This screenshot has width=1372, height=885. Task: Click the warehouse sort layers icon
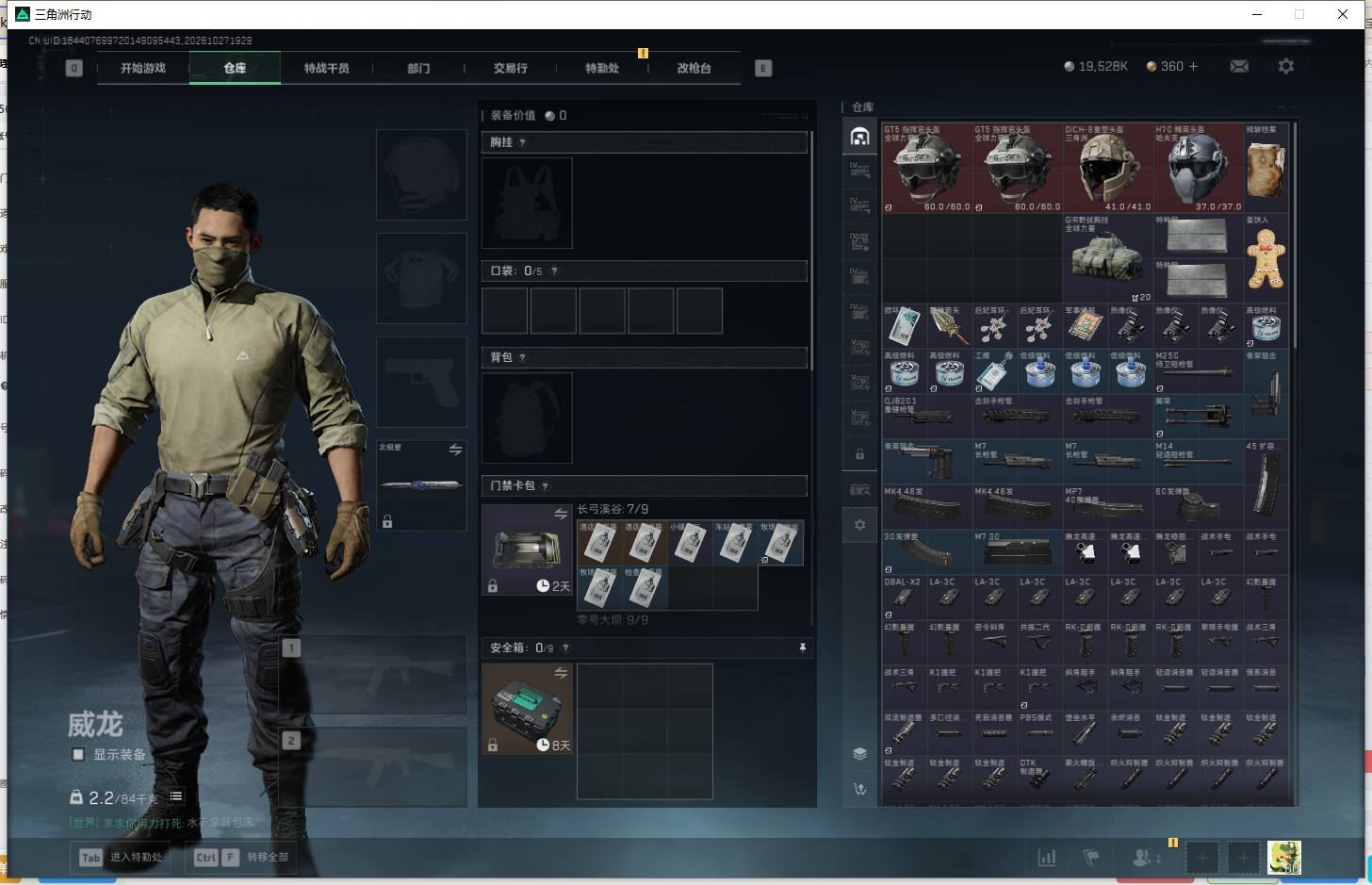click(x=859, y=753)
